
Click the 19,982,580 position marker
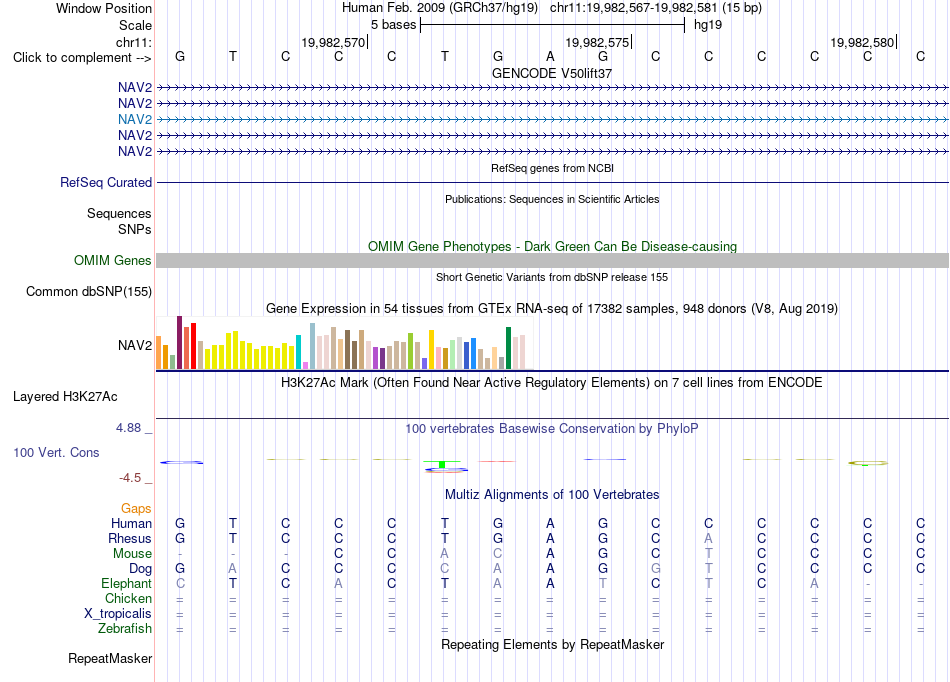(862, 42)
